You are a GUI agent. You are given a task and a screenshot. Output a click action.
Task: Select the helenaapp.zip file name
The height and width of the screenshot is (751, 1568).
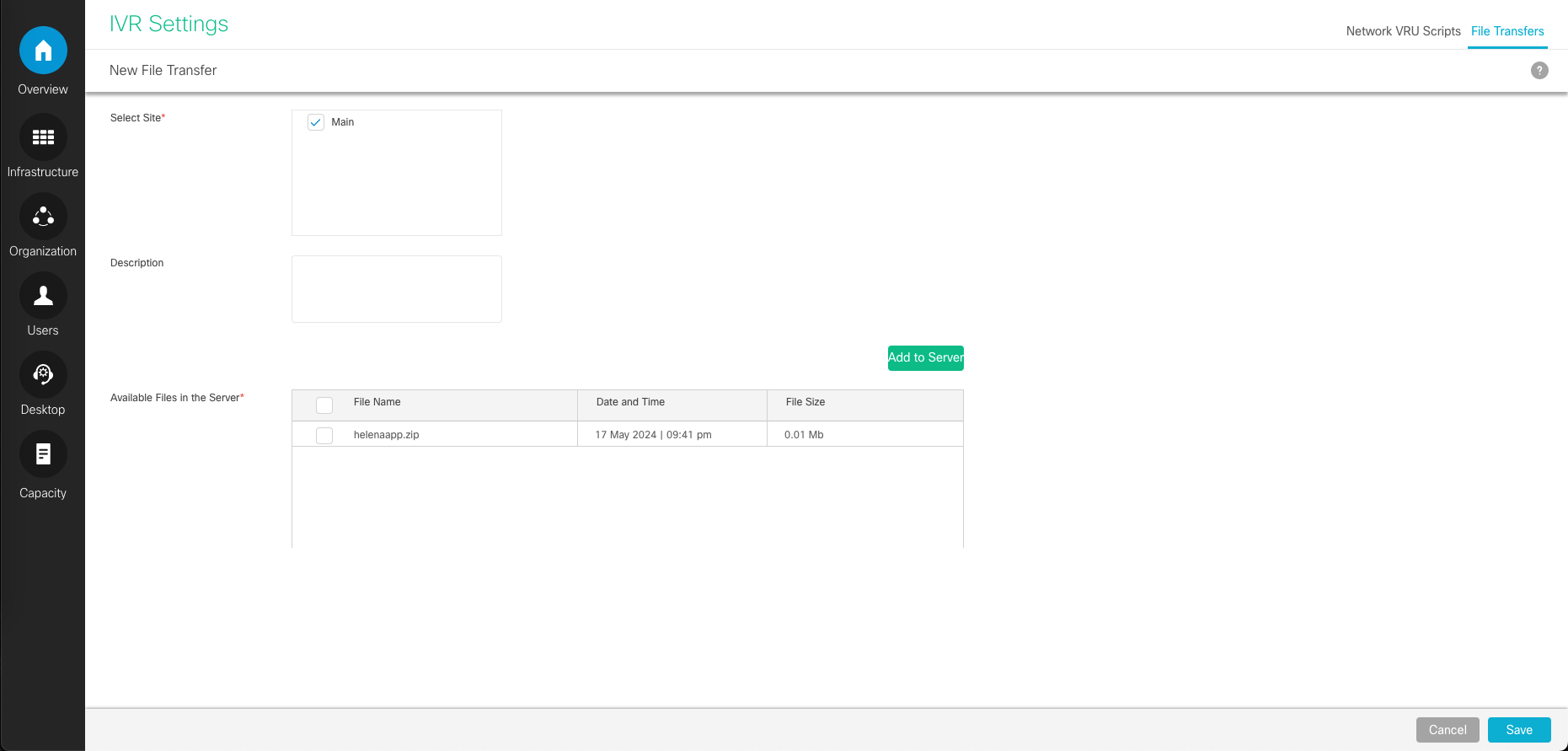coord(386,435)
